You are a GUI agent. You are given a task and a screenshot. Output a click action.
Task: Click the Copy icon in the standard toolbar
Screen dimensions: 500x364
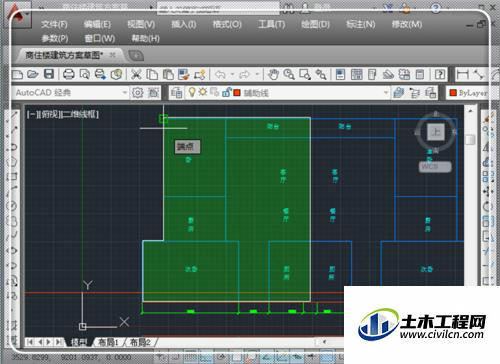pyautogui.click(x=152, y=74)
